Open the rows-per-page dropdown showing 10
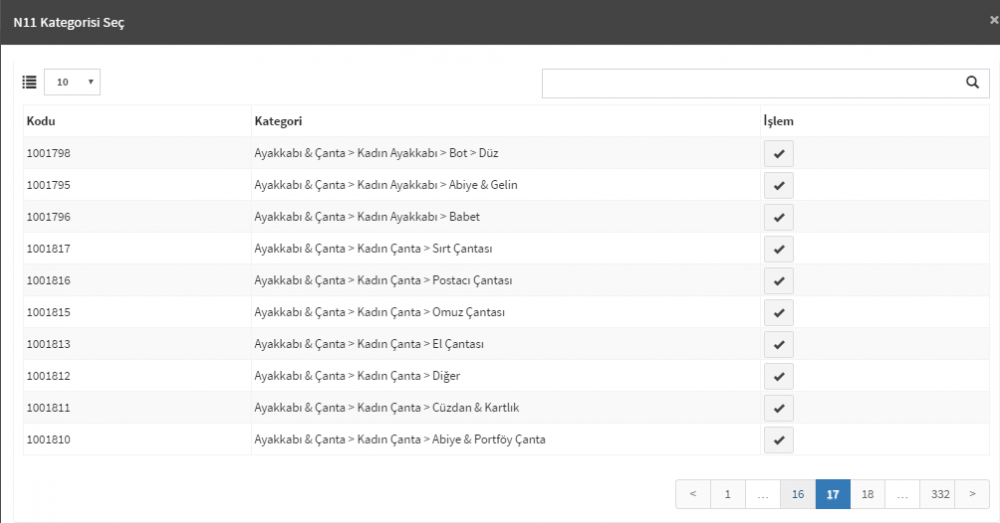 pos(72,82)
